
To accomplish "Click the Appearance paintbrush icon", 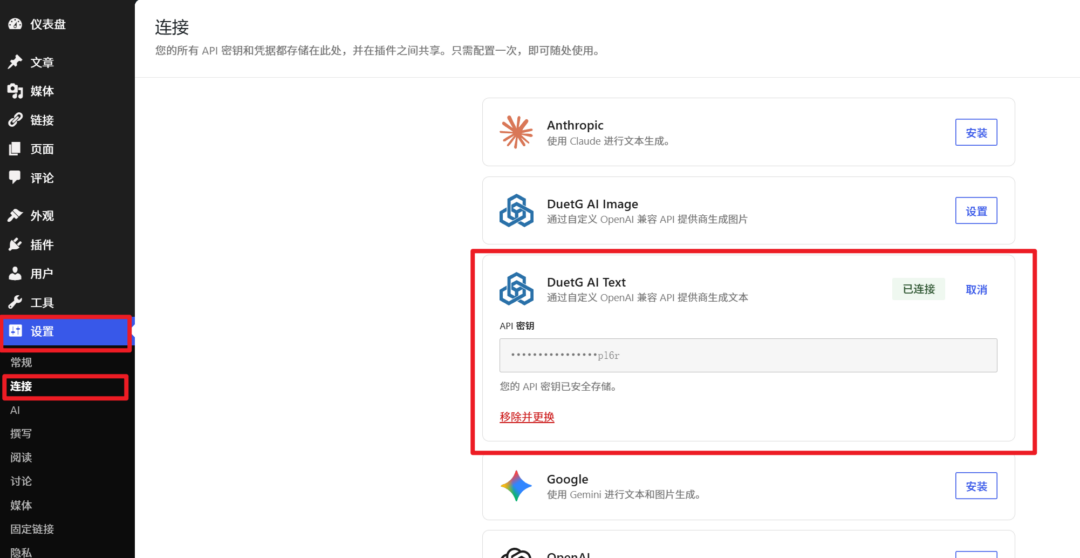I will (14, 216).
